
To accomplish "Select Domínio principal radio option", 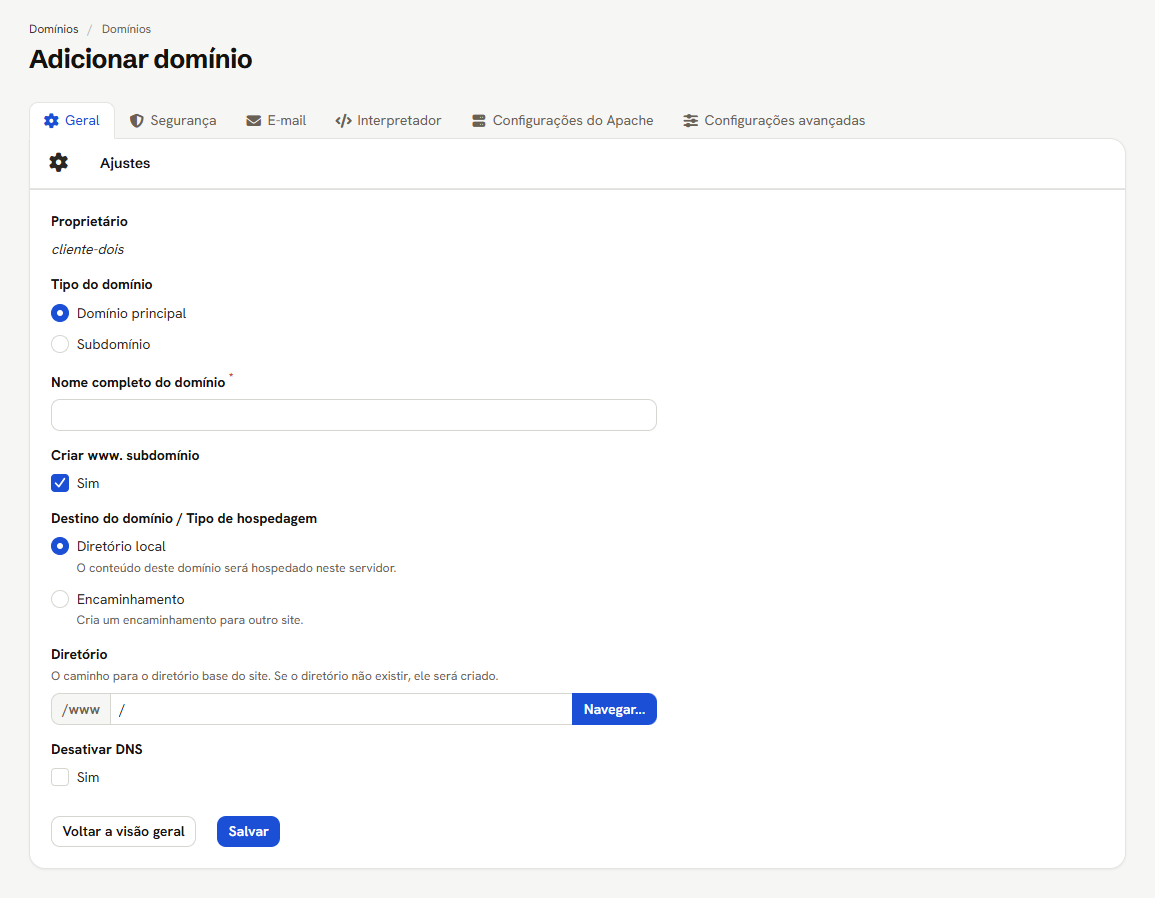I will point(60,313).
